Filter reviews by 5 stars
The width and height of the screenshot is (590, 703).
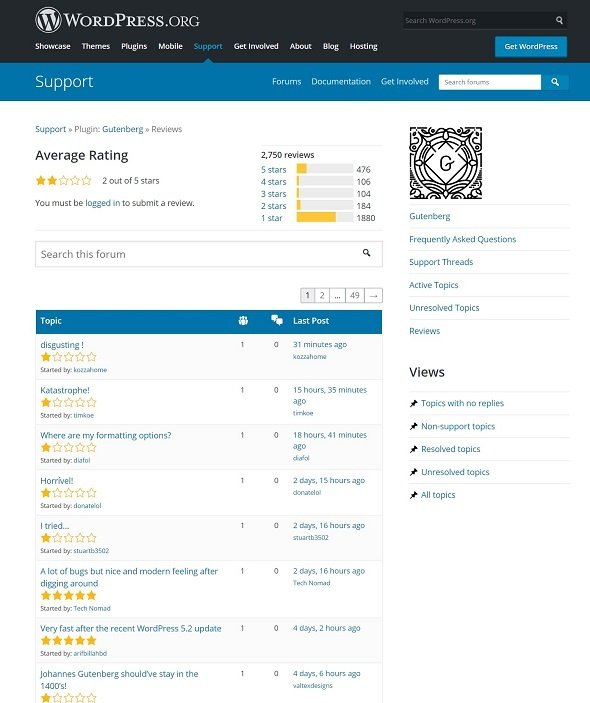[273, 169]
